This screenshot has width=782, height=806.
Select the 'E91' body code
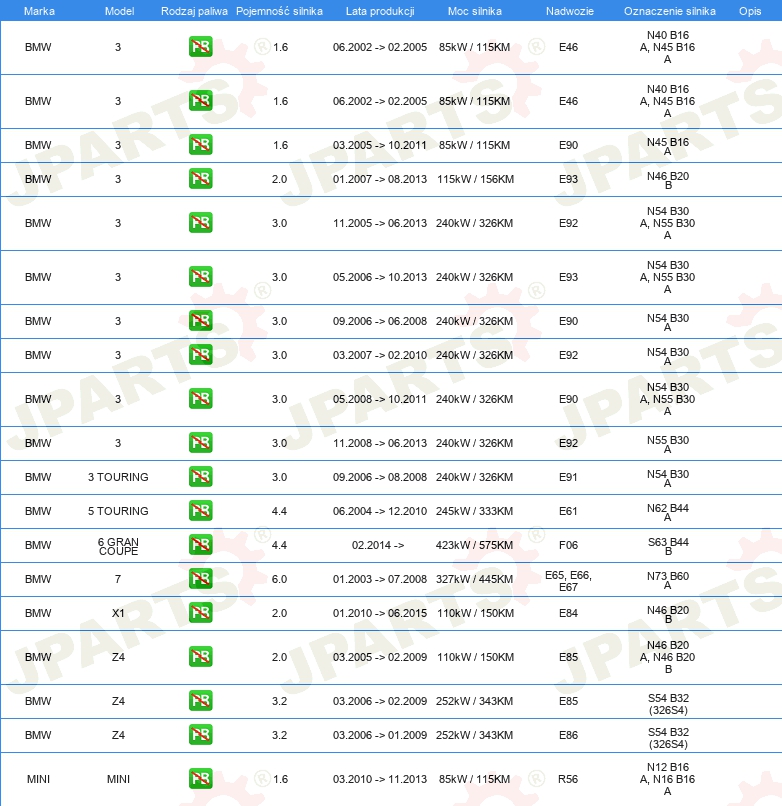coord(568,477)
